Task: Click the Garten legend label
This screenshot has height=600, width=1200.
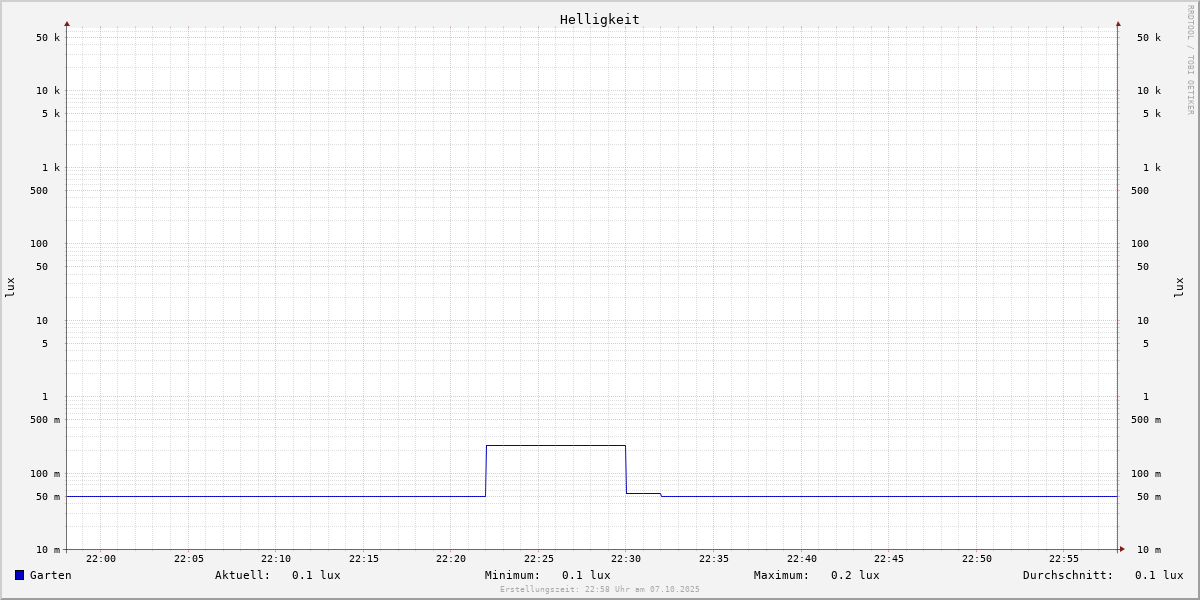Action: [51, 575]
